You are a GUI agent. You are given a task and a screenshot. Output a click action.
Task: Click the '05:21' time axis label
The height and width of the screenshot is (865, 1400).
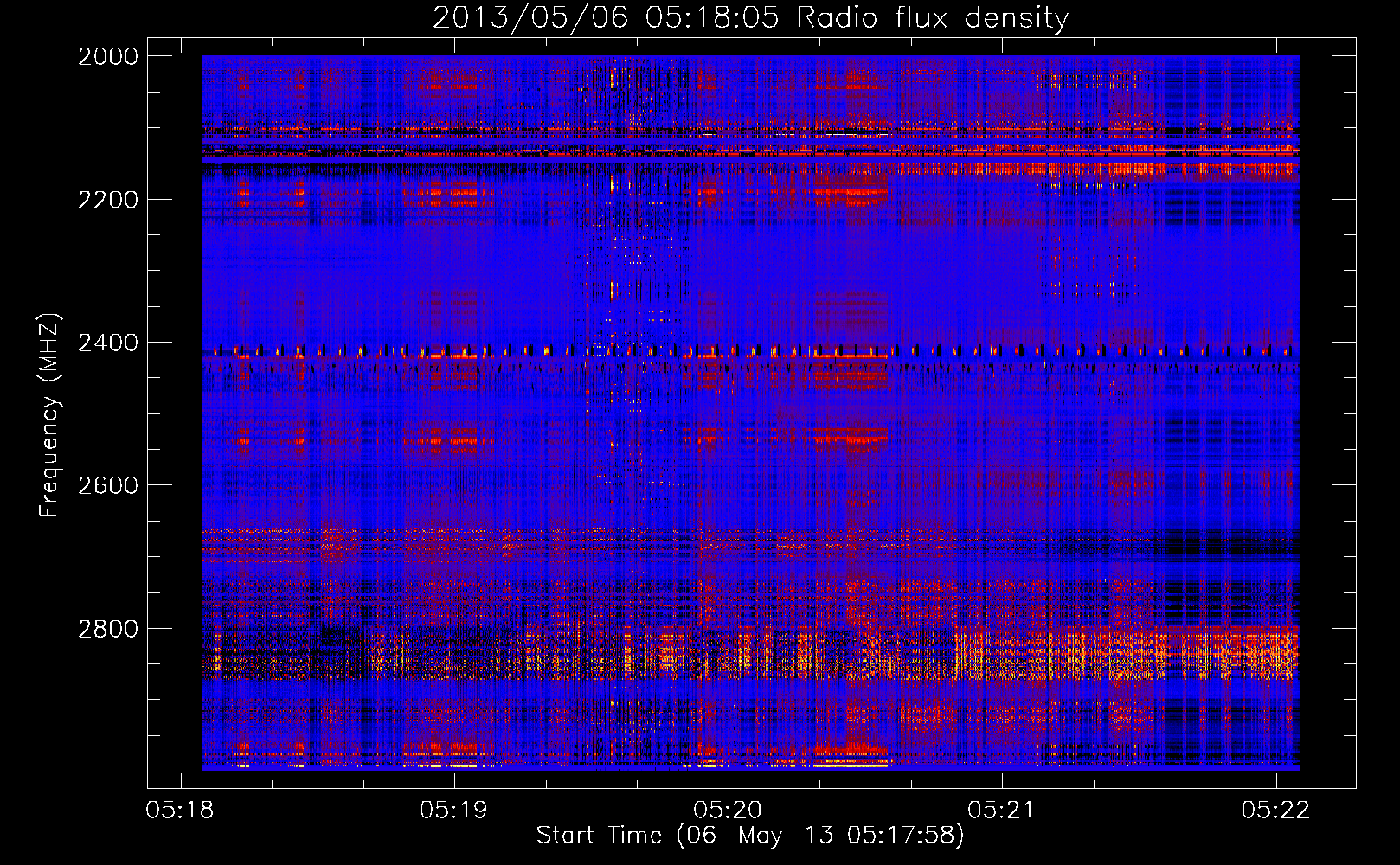[1002, 810]
